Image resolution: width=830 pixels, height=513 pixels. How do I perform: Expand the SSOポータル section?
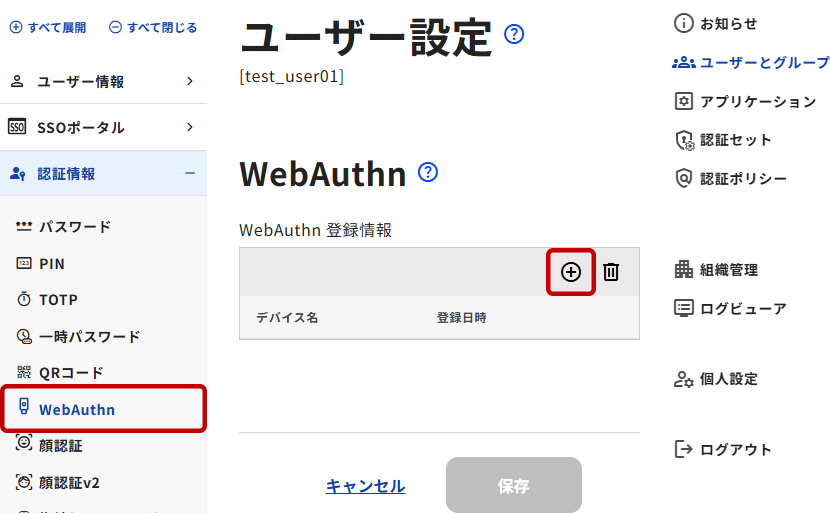(102, 128)
